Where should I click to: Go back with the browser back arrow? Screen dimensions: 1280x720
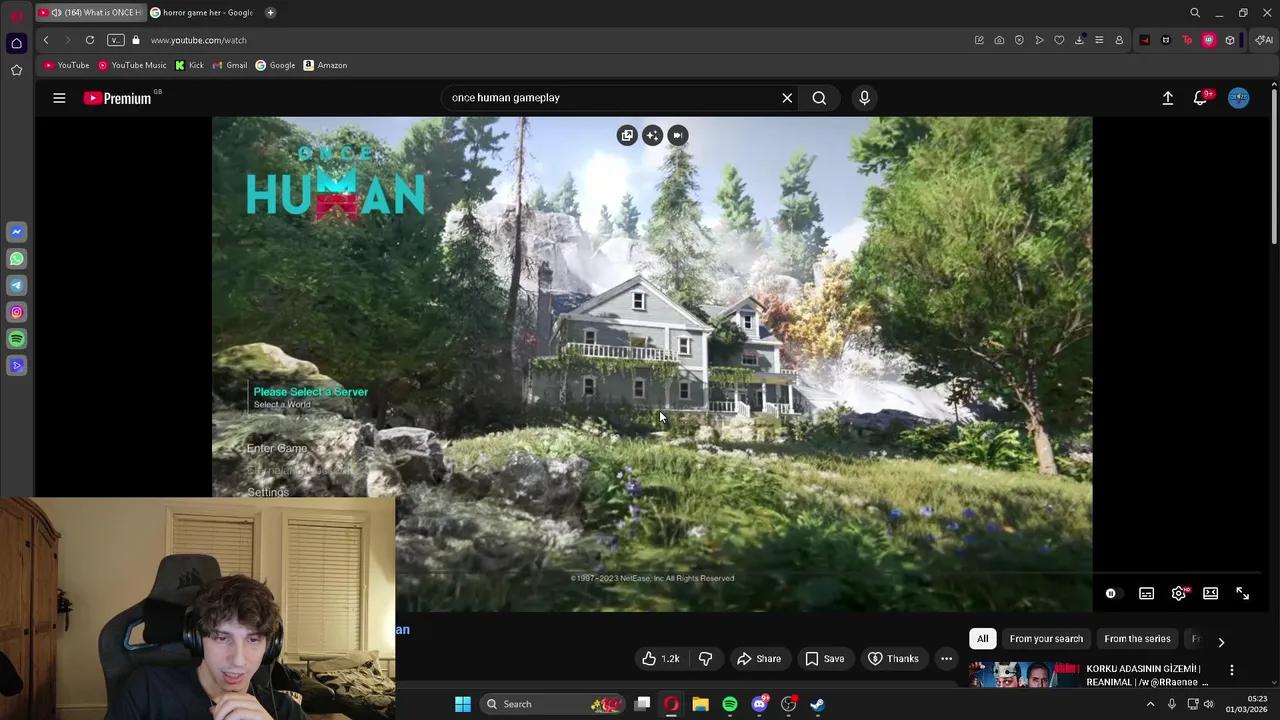[46, 40]
